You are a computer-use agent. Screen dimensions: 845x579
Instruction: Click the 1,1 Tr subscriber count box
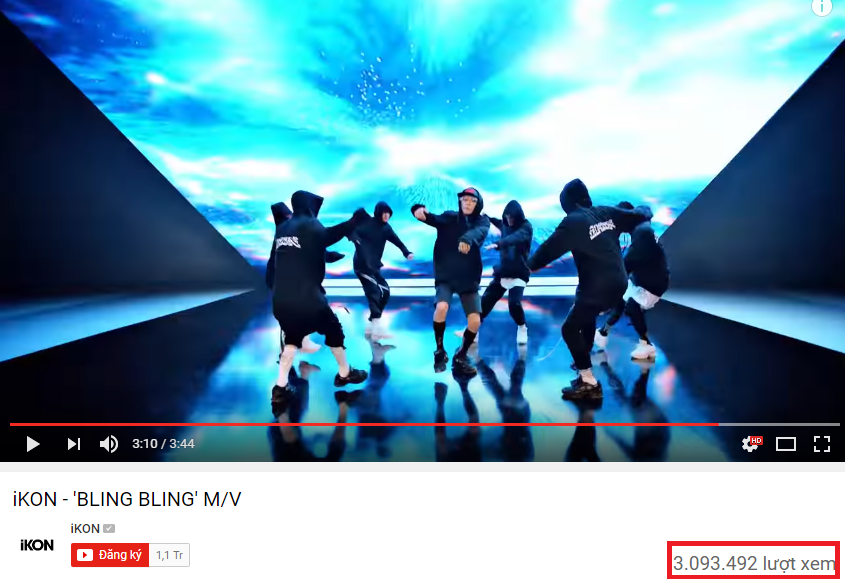[169, 555]
